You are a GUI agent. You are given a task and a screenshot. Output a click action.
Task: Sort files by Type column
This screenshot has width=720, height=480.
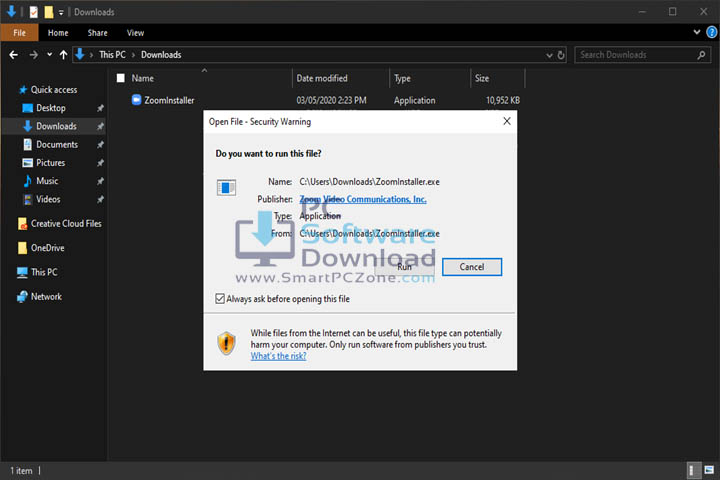point(402,79)
